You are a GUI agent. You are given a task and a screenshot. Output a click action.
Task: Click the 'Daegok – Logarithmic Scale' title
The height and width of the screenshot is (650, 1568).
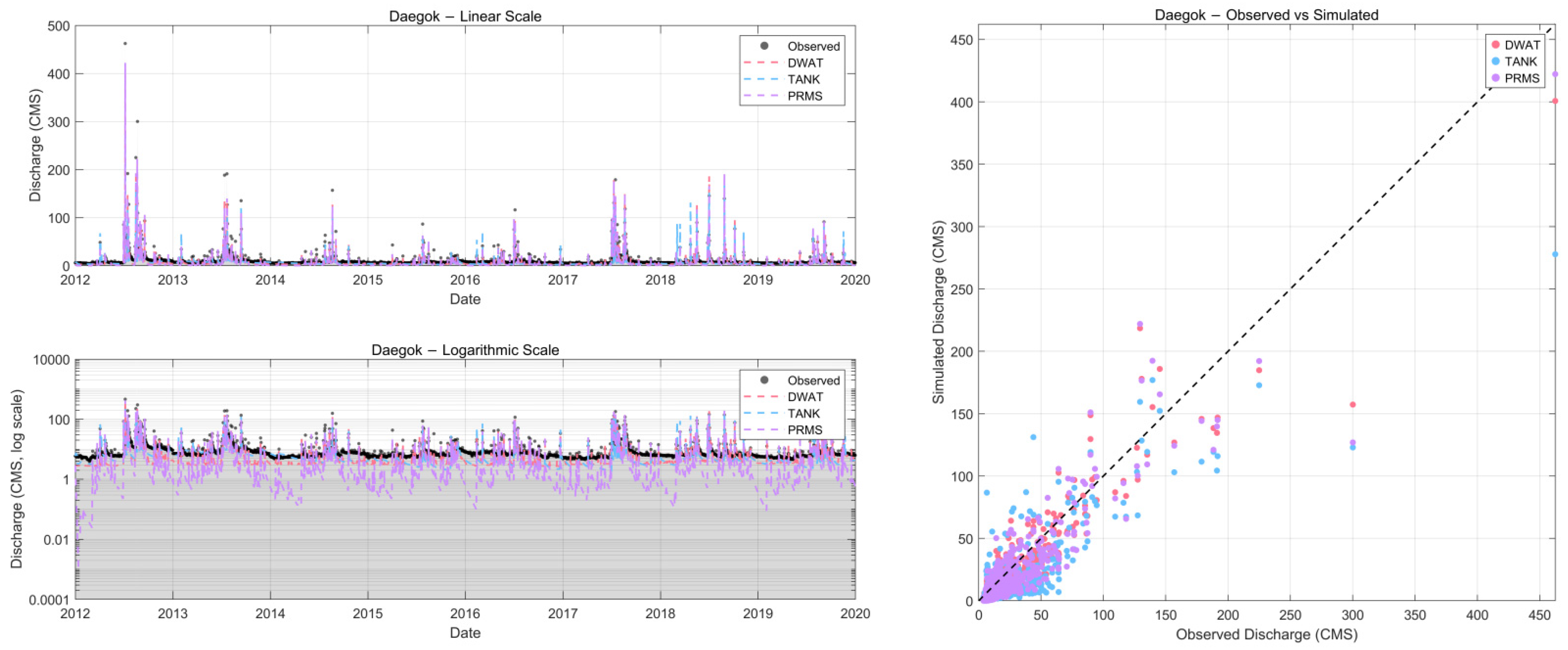465,351
